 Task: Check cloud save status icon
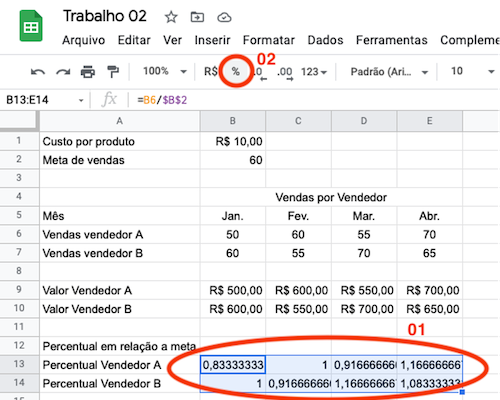click(x=224, y=17)
